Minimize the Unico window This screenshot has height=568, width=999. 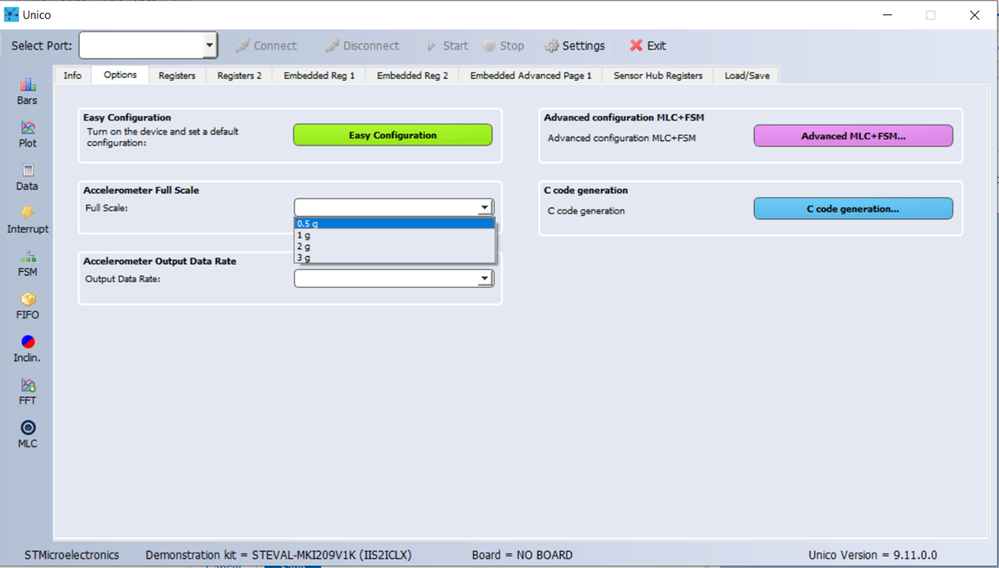887,15
